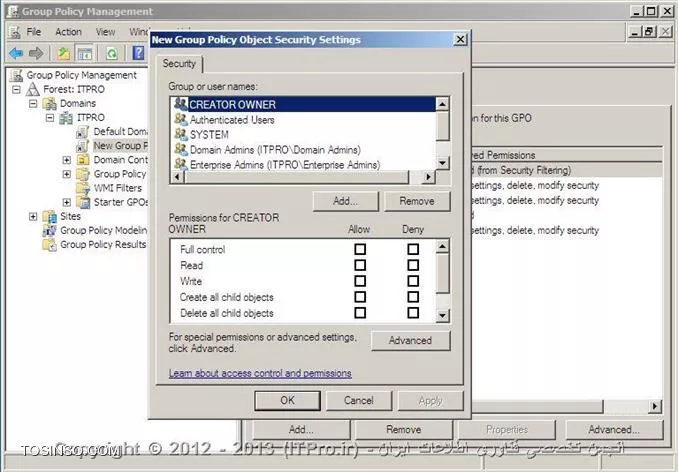Viewport: 678px width, 472px height.
Task: Check Deny for Read permission
Action: tap(413, 265)
